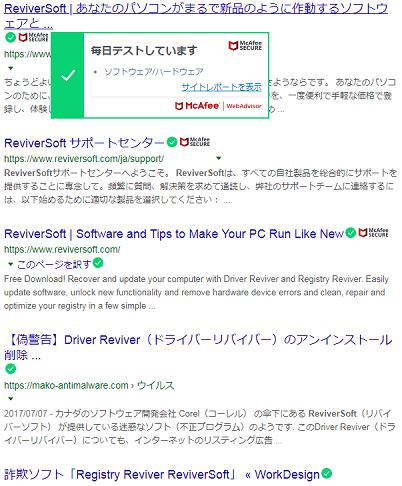Open 'Software and Tips to Make Your PC Run Like New' link

pos(174,234)
